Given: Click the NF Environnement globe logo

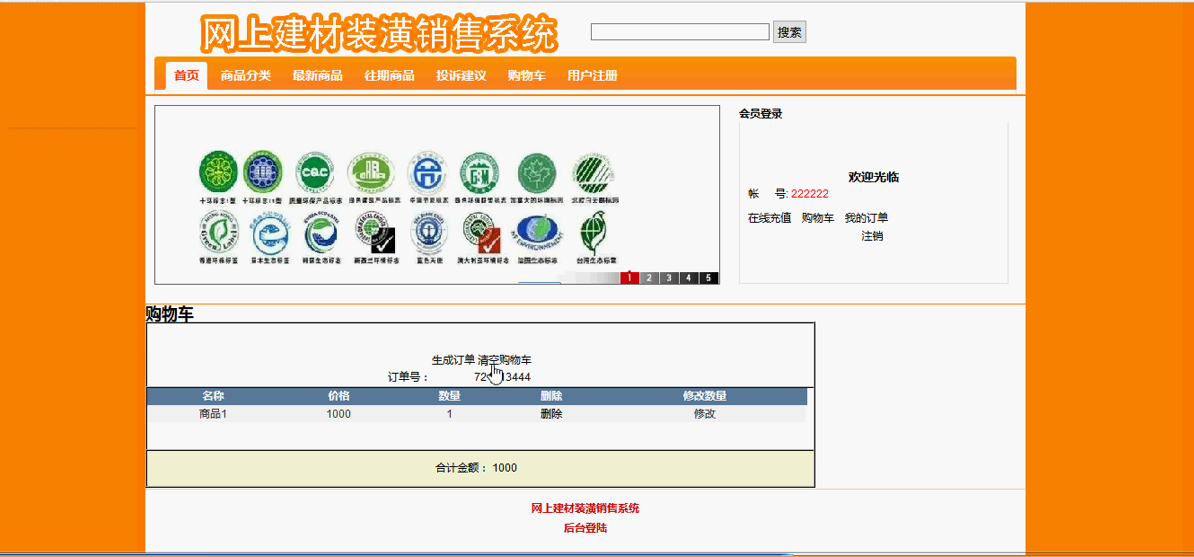Looking at the screenshot, I should pos(538,232).
